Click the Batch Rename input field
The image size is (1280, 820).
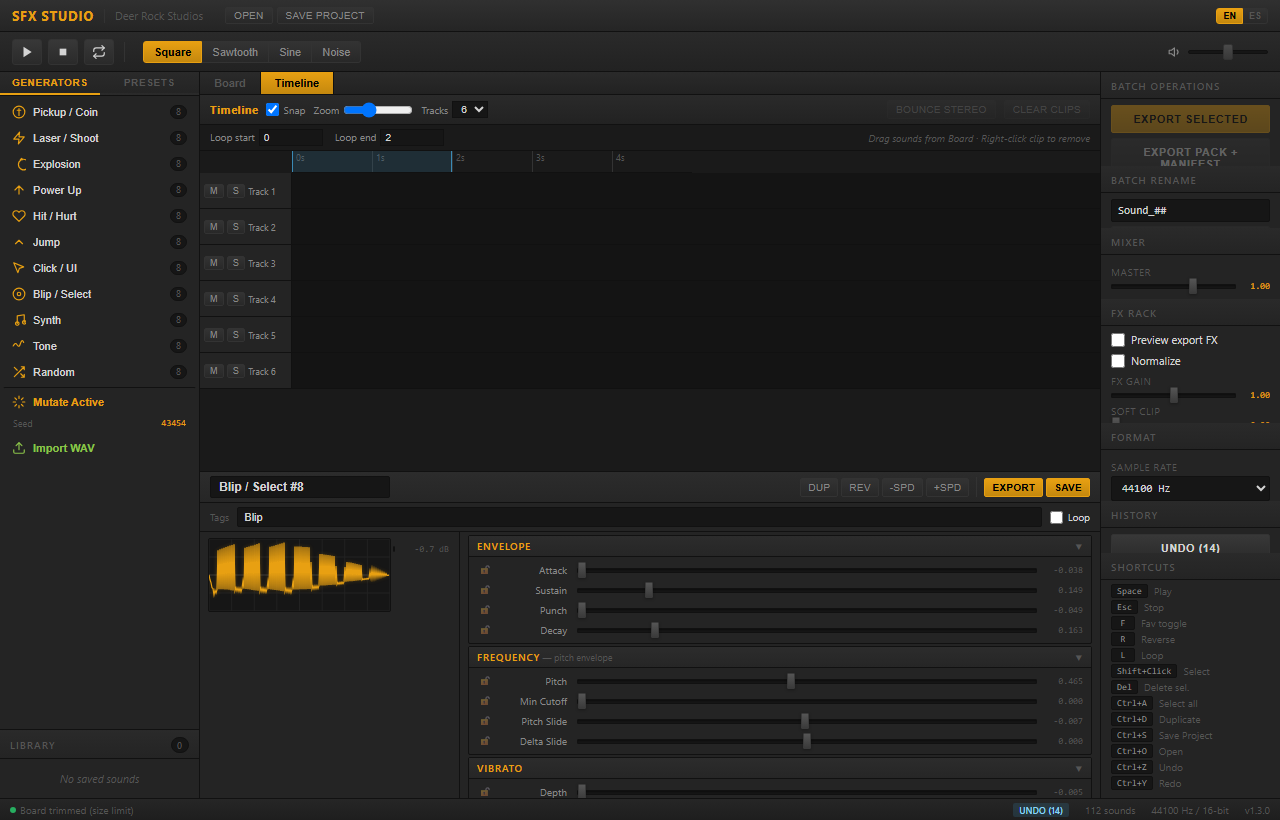click(1190, 211)
